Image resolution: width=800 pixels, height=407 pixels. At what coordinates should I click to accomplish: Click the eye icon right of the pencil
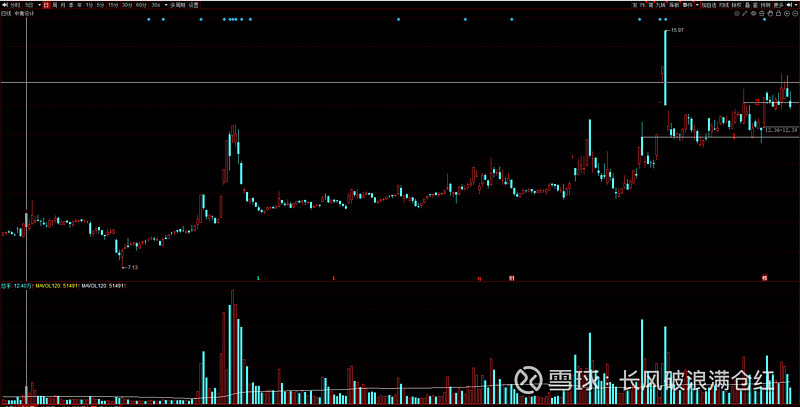[754, 14]
